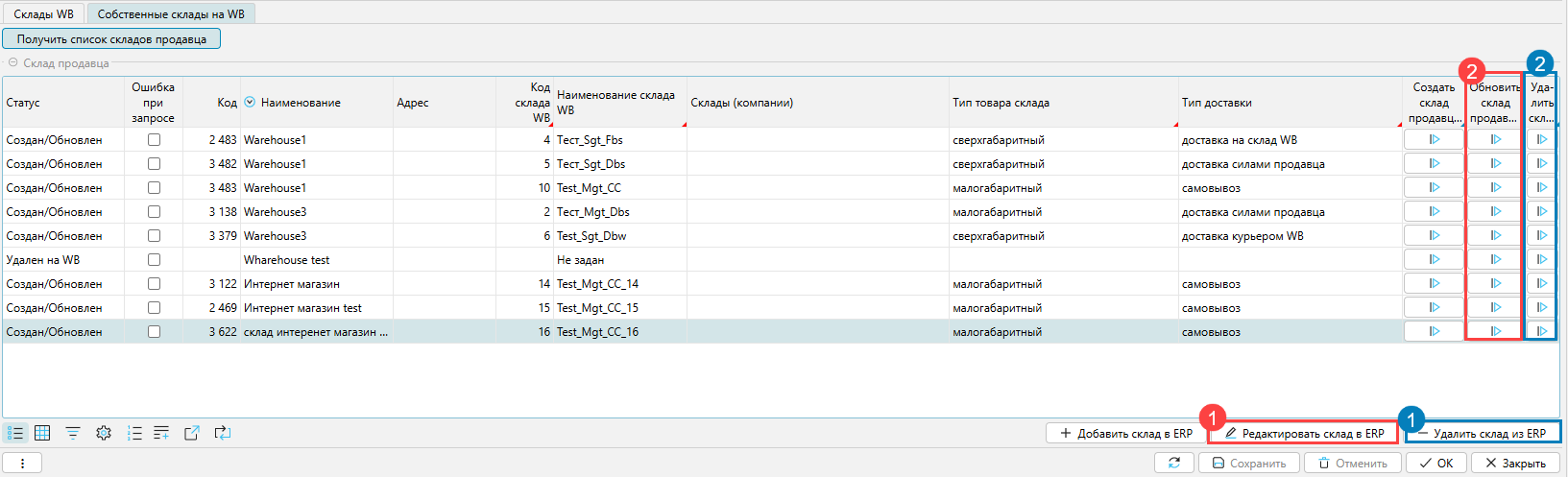Toggle error checkbox for code 3 622 row
Viewport: 1568px width, 477px height.
point(154,331)
